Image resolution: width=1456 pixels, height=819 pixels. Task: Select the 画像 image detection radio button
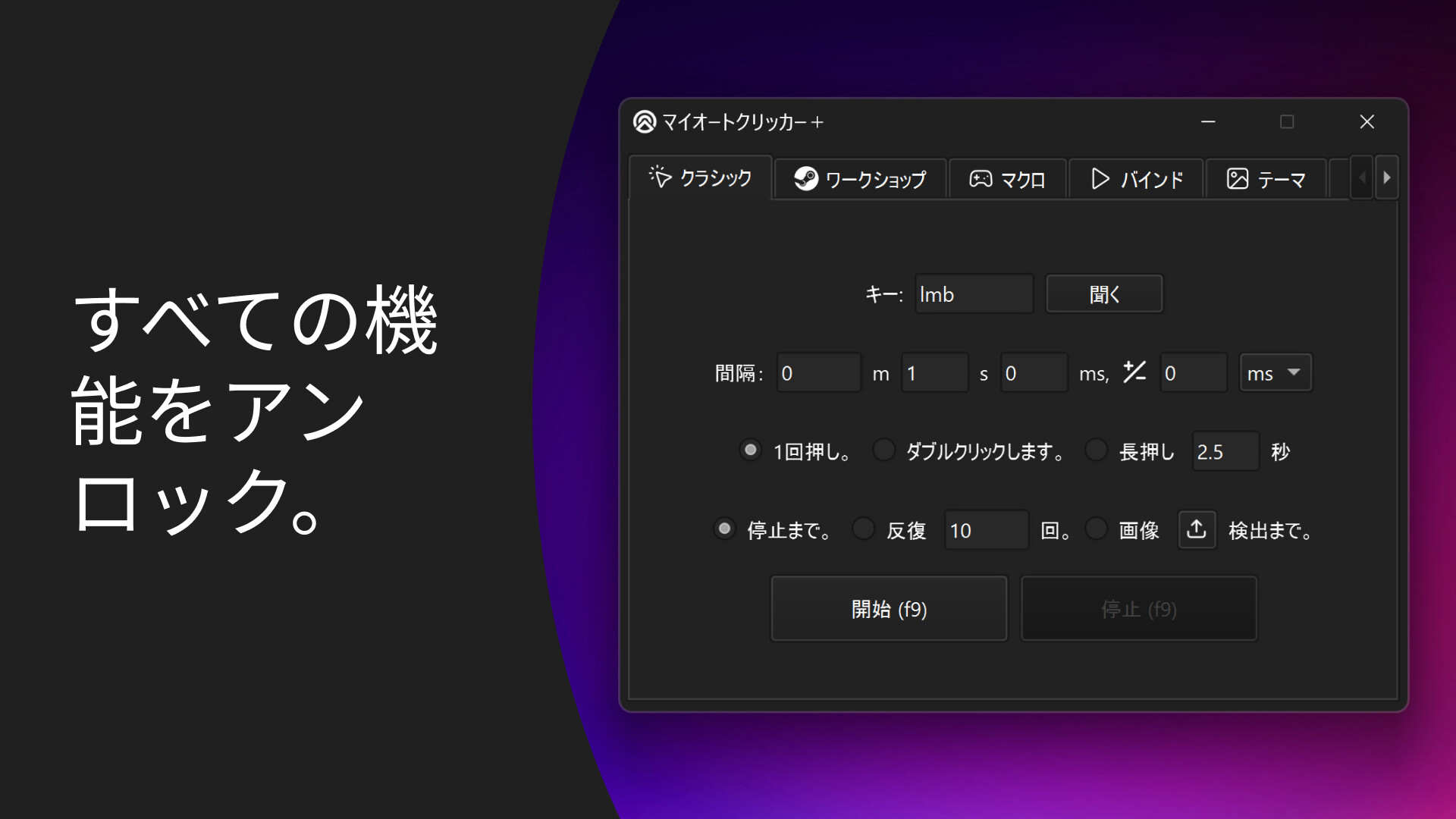(x=1096, y=529)
